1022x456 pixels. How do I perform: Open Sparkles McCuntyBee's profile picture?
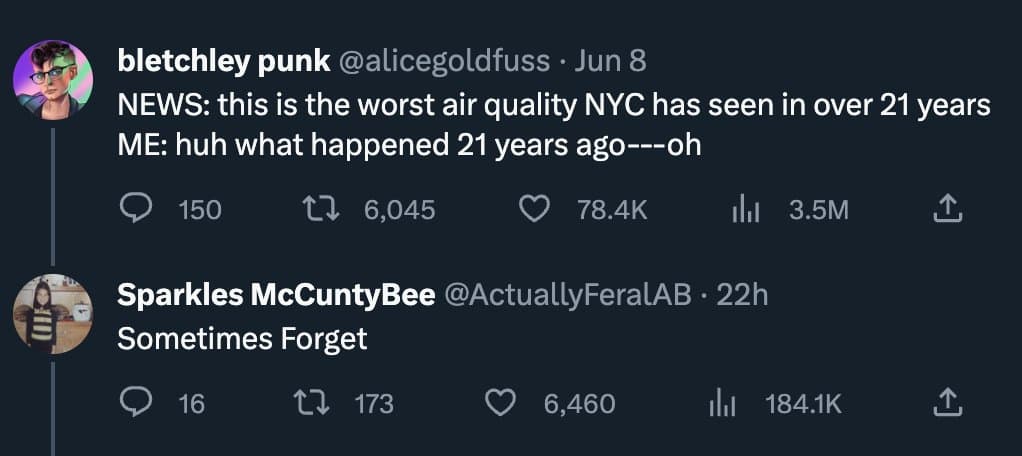point(53,314)
